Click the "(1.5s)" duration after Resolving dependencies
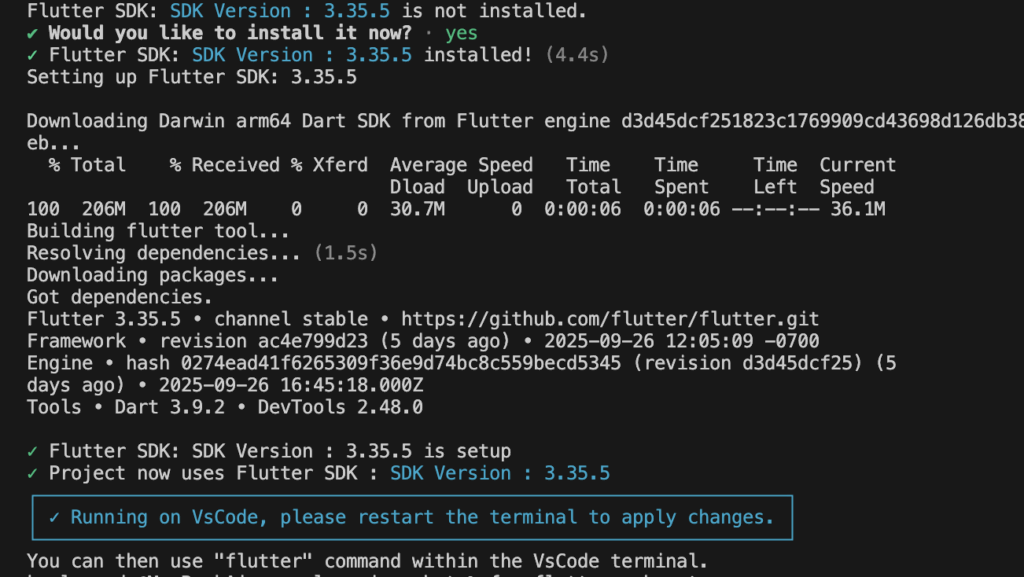The width and height of the screenshot is (1024, 577). tap(346, 253)
